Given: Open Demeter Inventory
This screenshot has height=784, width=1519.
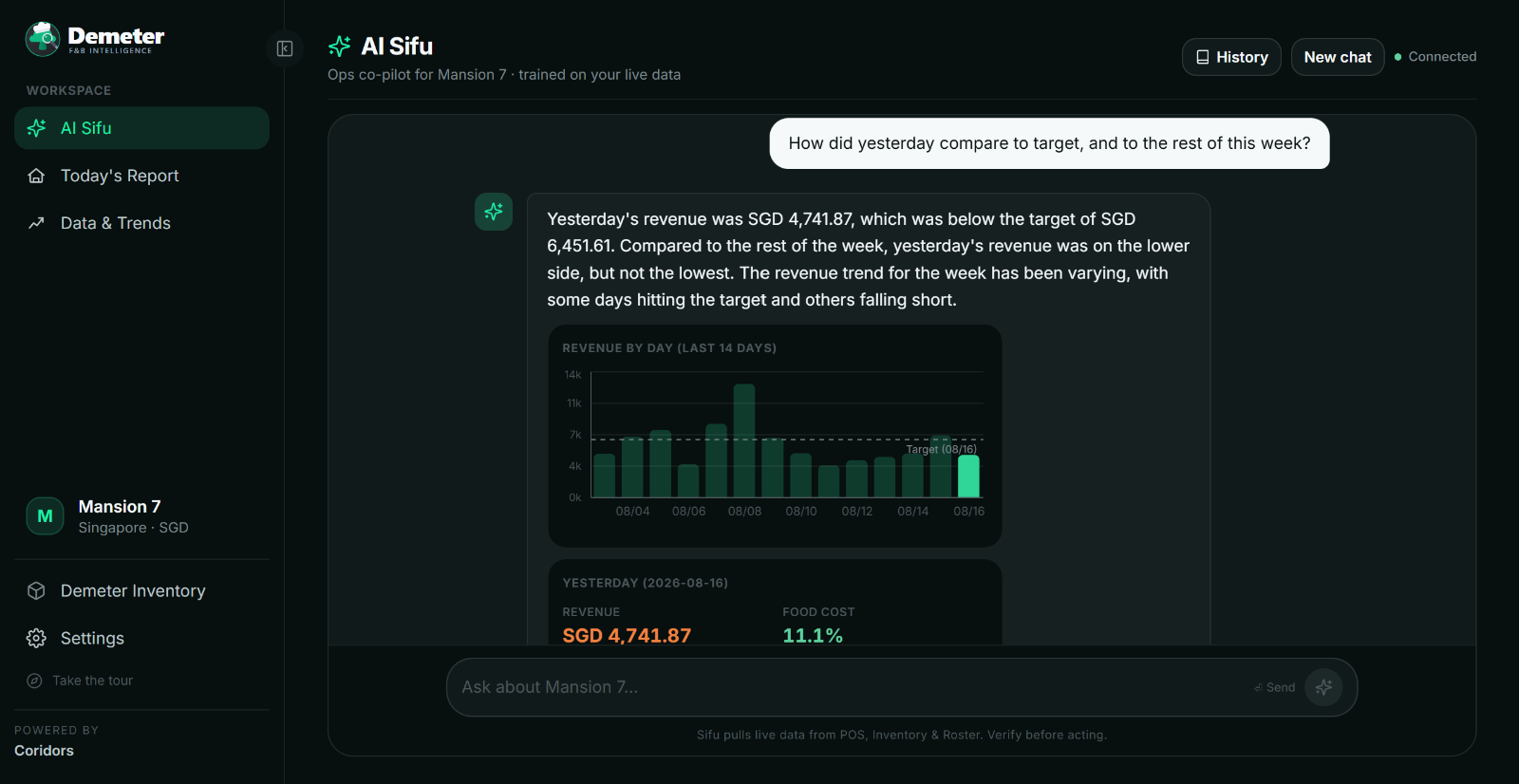Looking at the screenshot, I should point(141,590).
